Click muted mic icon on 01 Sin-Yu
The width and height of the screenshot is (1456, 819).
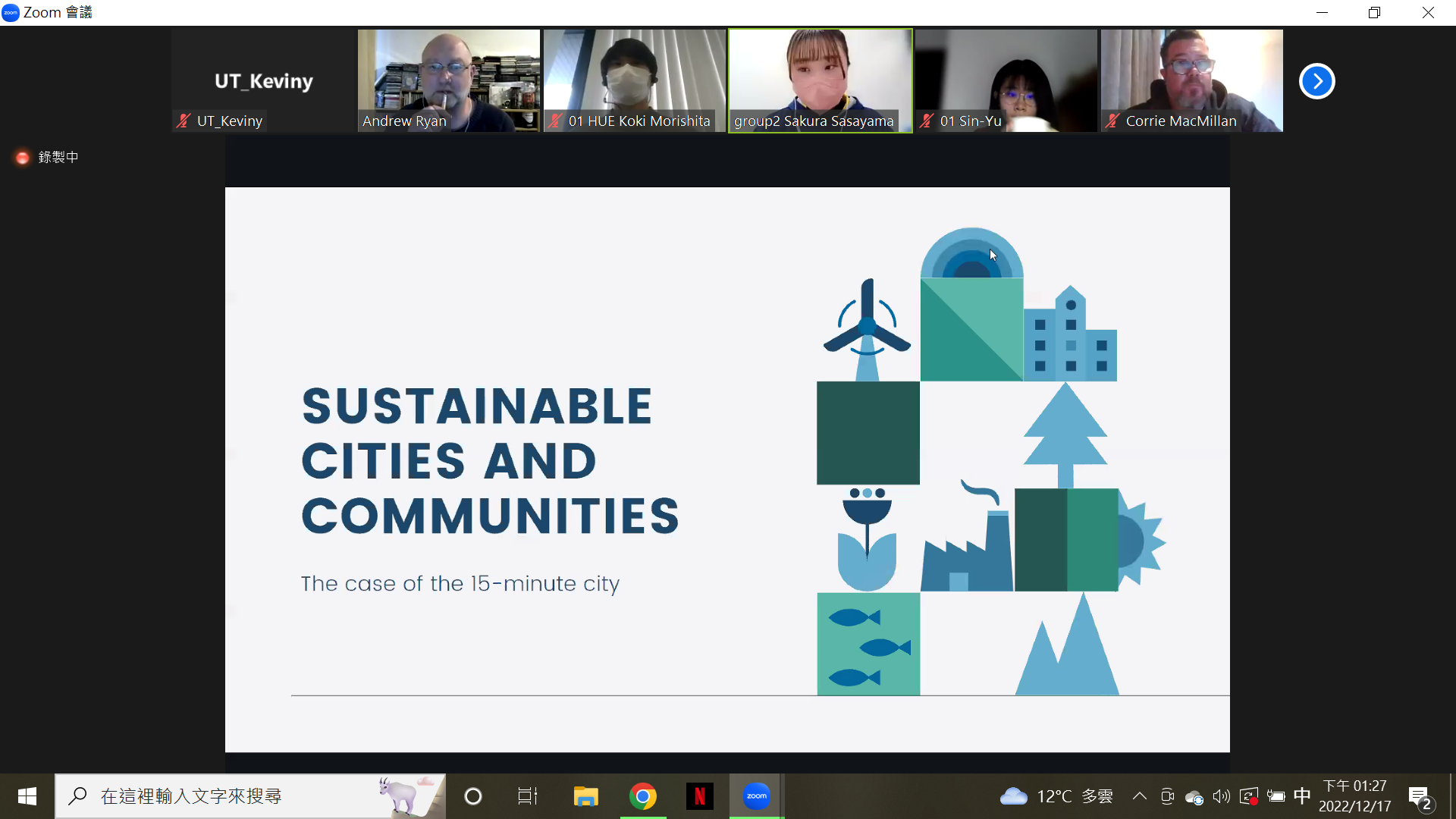(927, 121)
